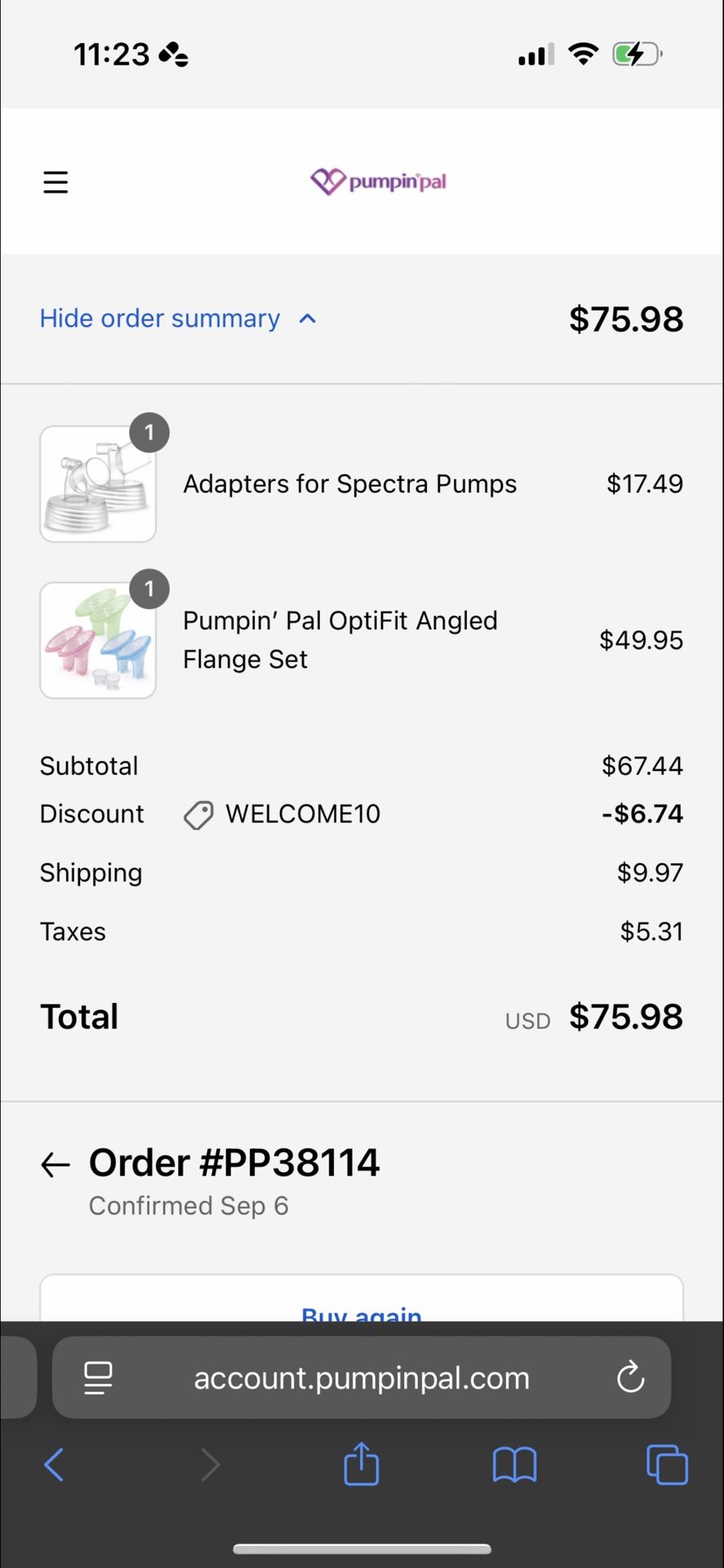The width and height of the screenshot is (724, 1568).
Task: Navigate forward in Safari
Action: pyautogui.click(x=210, y=1464)
